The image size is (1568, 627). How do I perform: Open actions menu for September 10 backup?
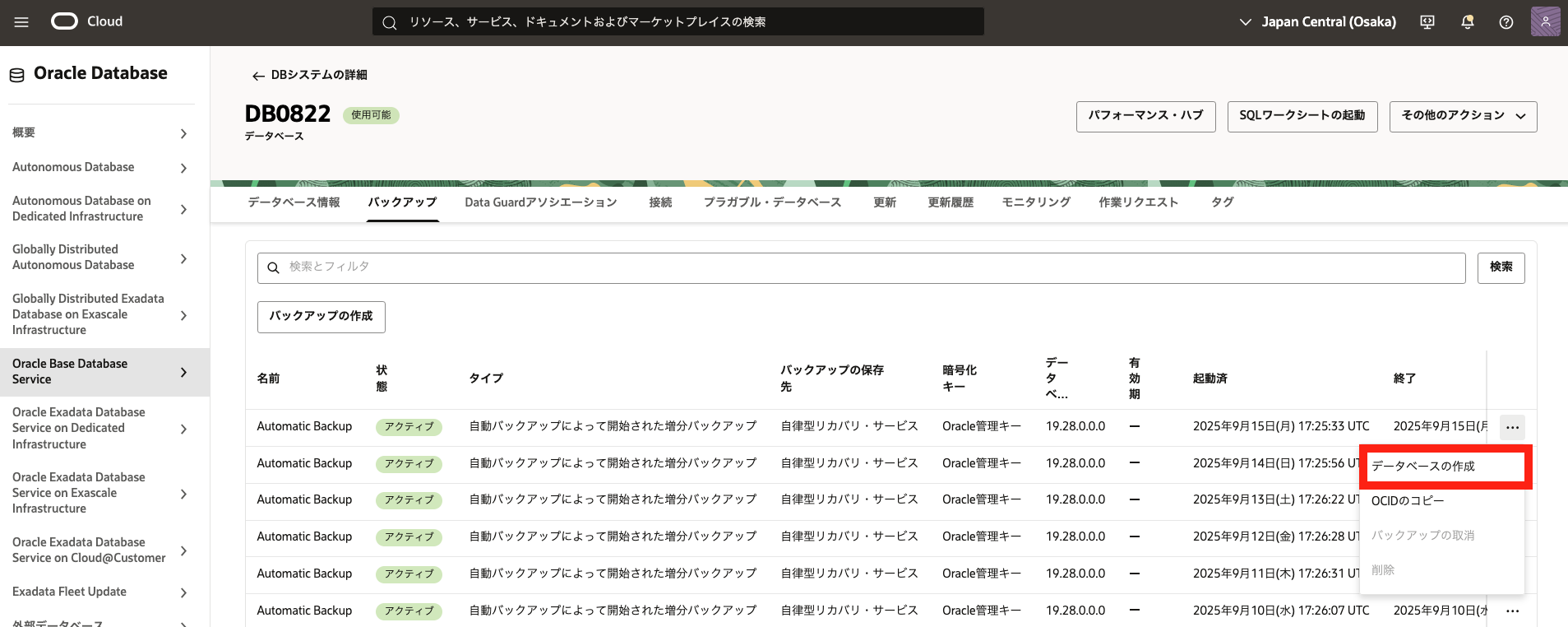coord(1512,611)
